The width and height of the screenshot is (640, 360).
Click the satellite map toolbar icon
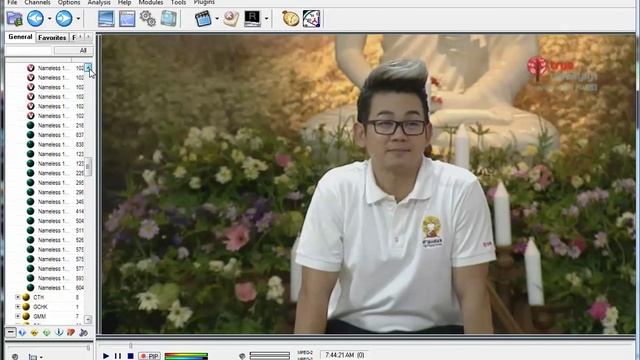pyautogui.click(x=311, y=19)
